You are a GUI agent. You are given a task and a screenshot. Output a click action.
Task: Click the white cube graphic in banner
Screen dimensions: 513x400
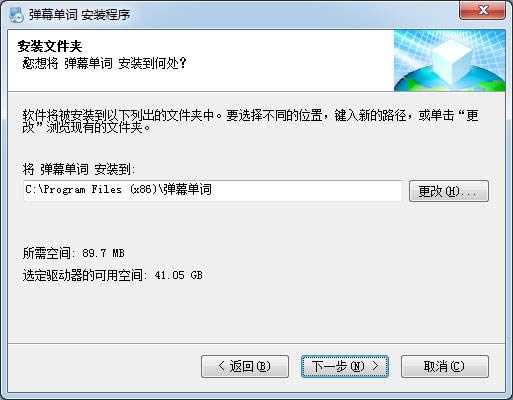pyautogui.click(x=453, y=60)
